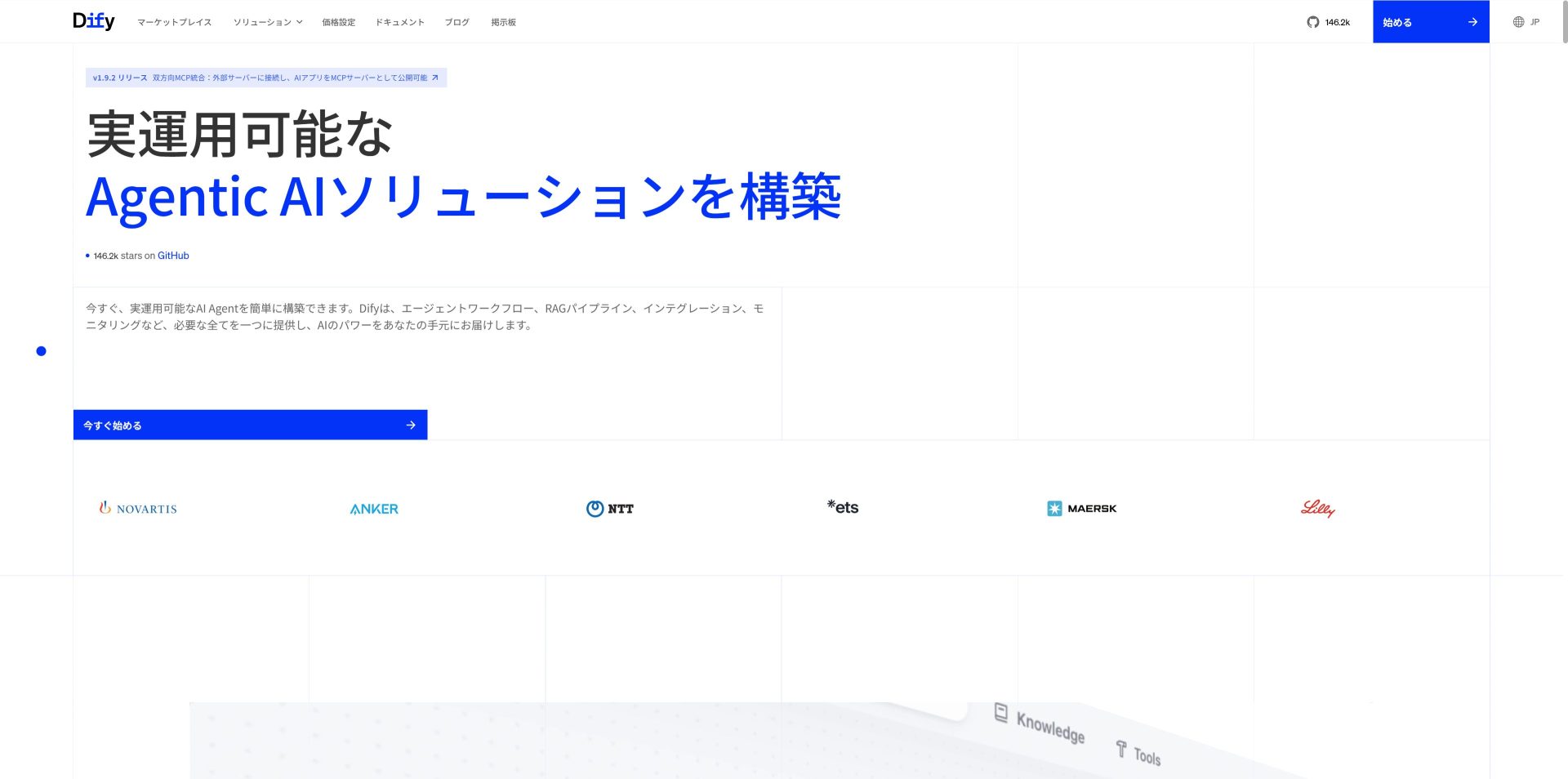
Task: Open マーケットプレイス menu item
Action: [174, 22]
